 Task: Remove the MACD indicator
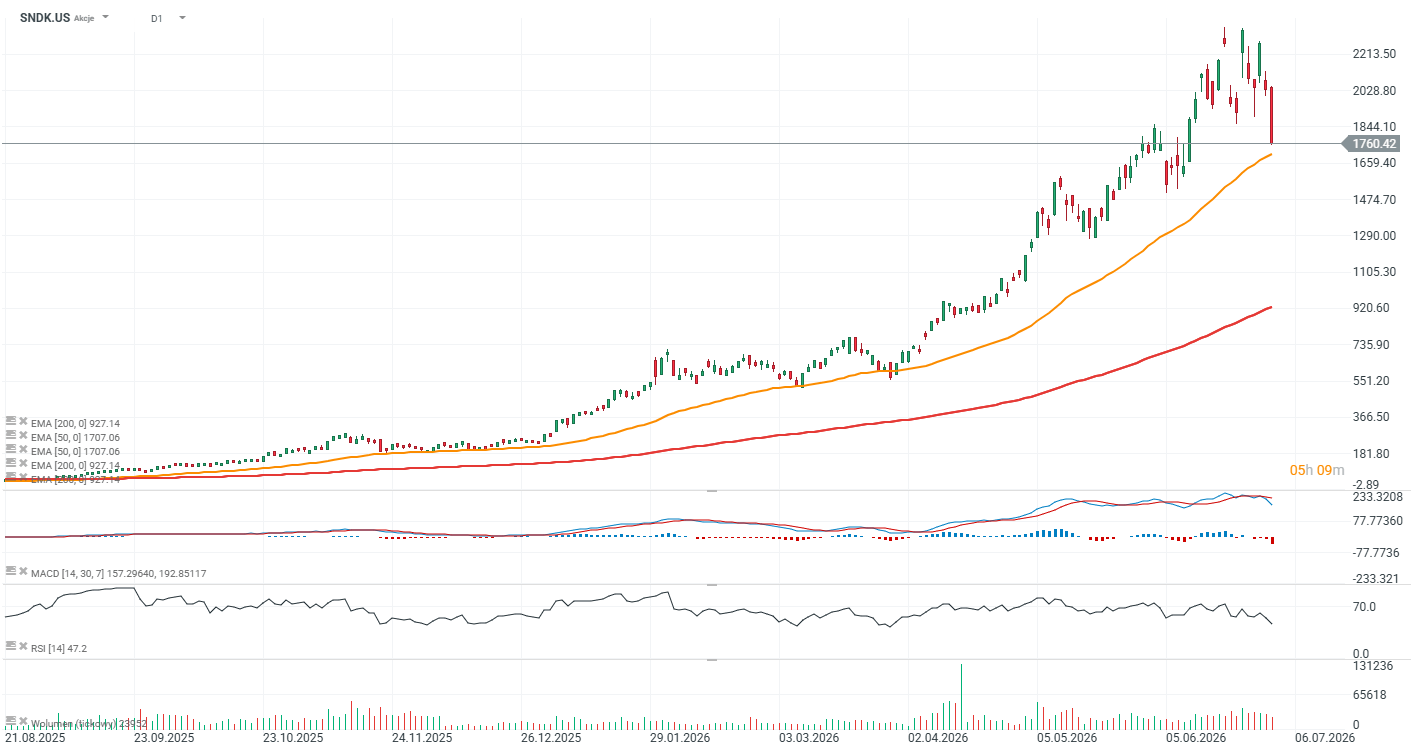point(22,571)
